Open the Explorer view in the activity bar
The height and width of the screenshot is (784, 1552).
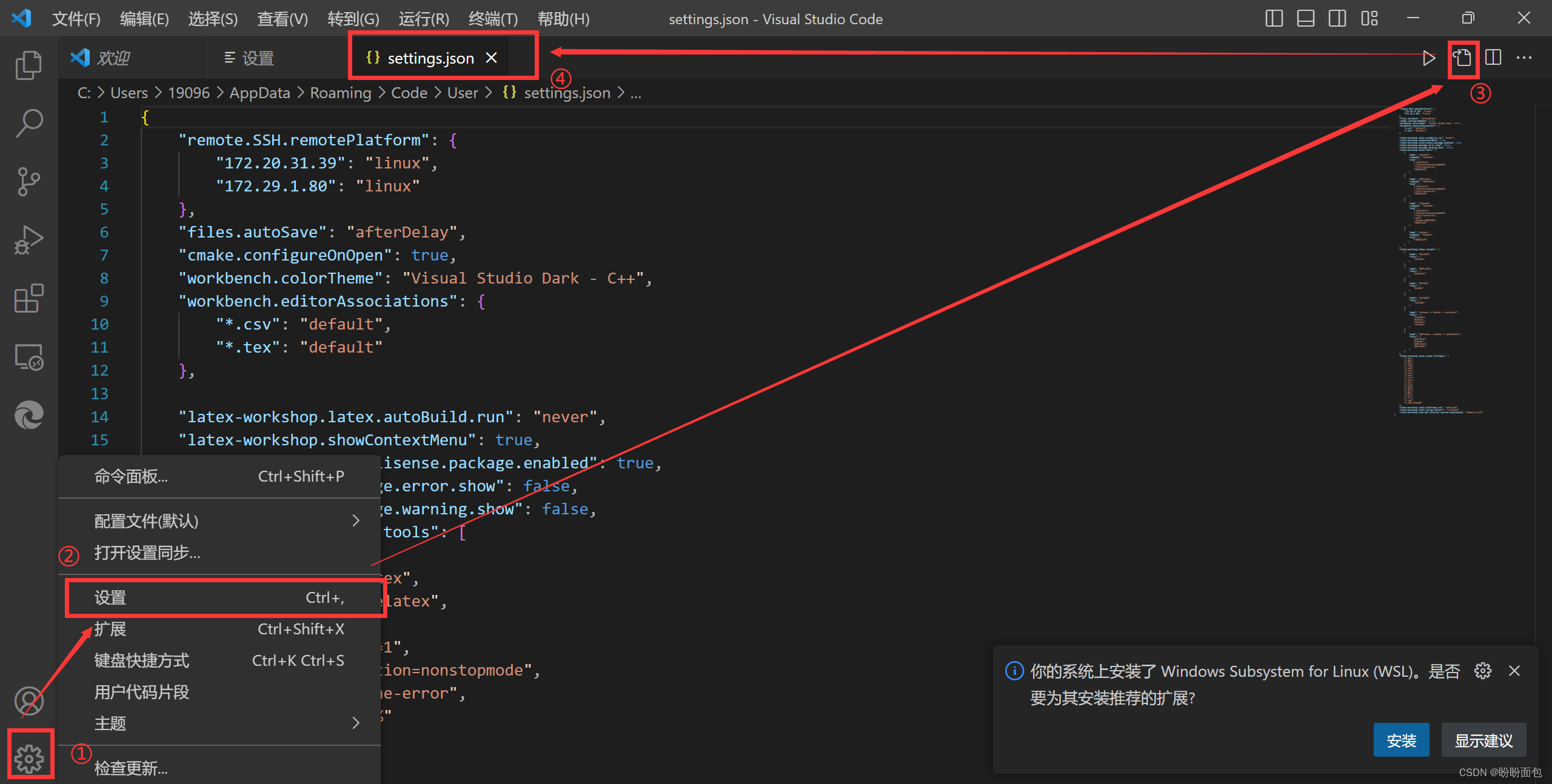28,65
